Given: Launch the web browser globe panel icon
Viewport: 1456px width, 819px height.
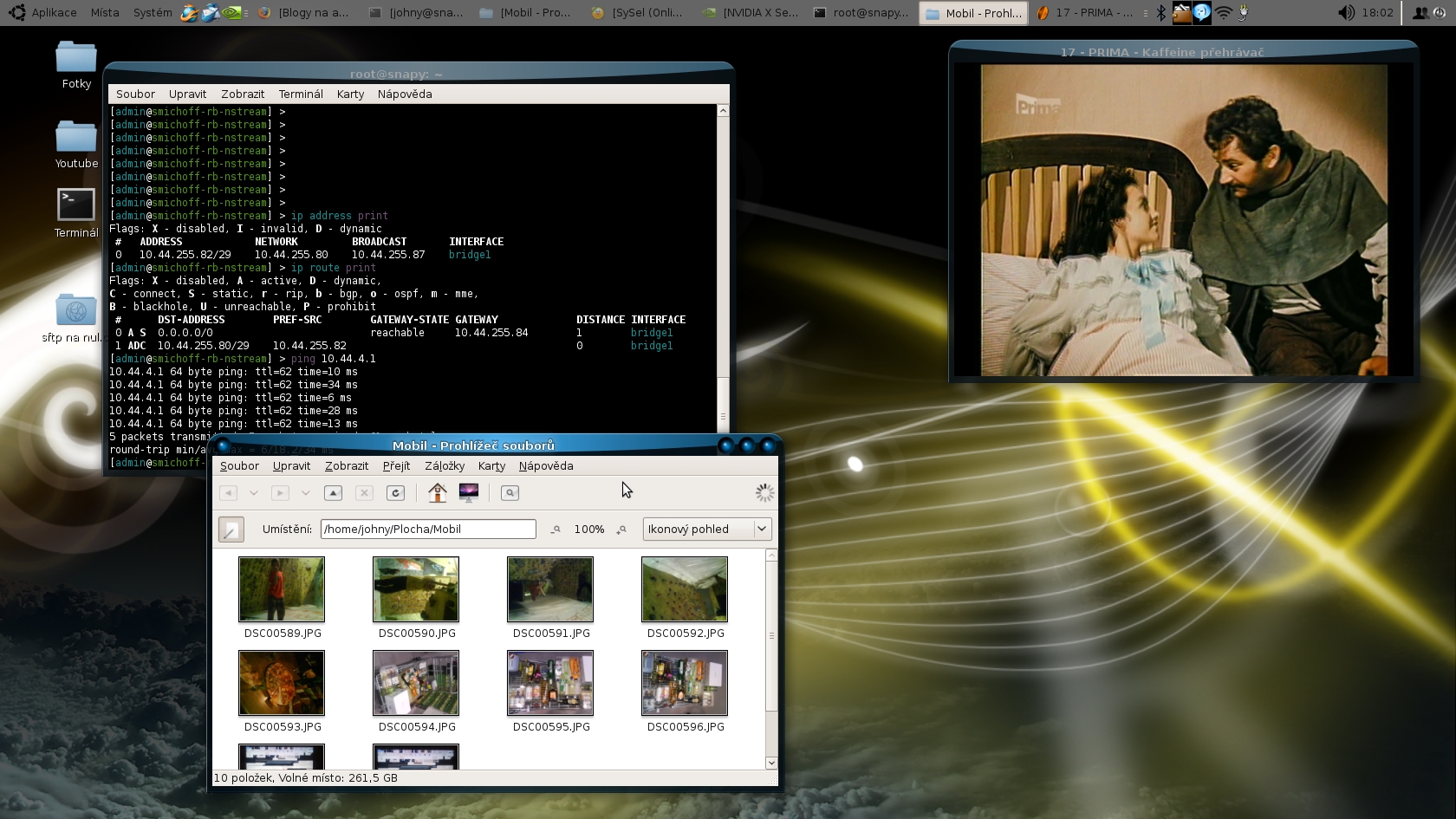Looking at the screenshot, I should pyautogui.click(x=189, y=13).
